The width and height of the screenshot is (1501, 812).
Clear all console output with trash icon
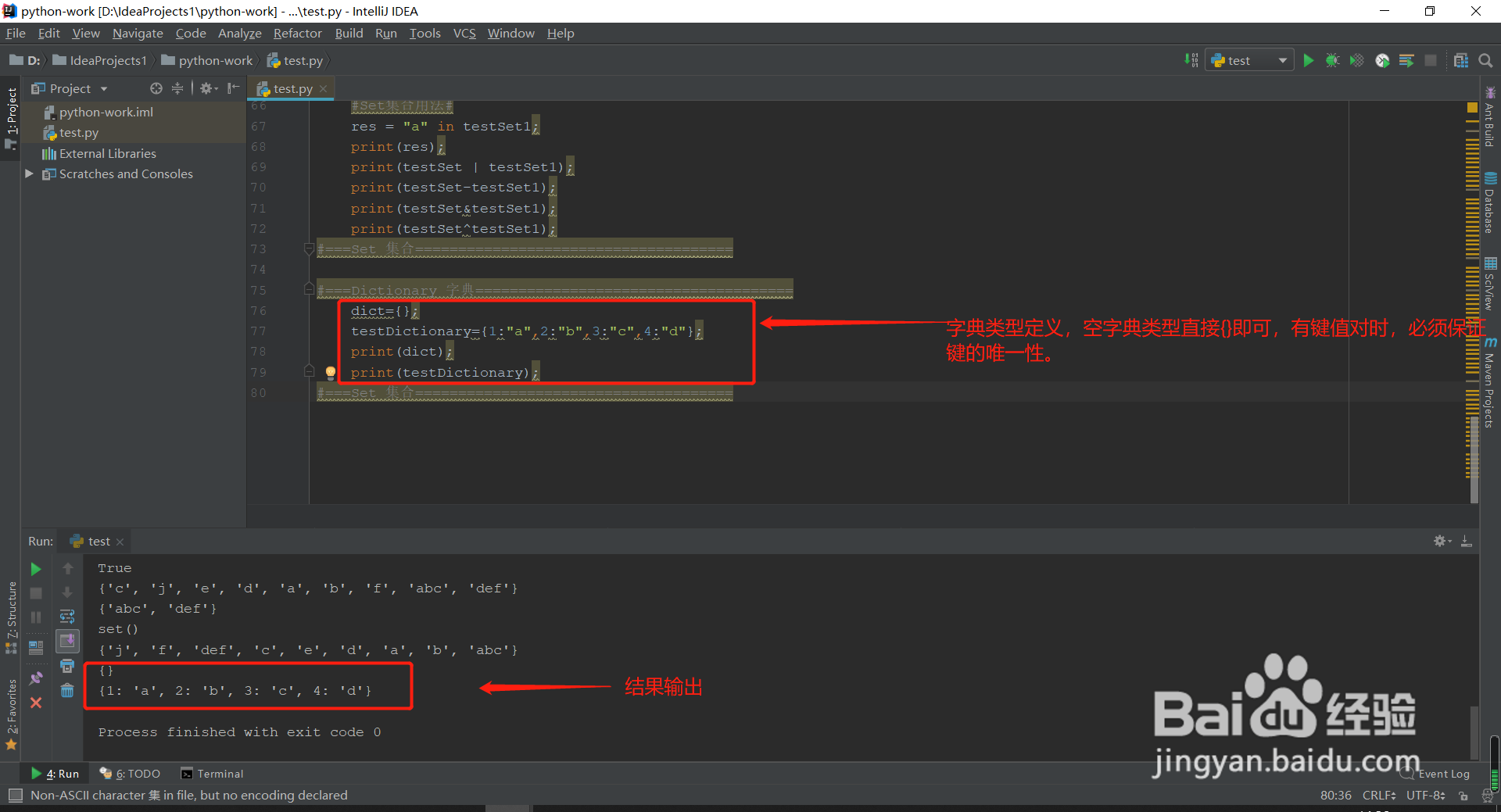67,690
